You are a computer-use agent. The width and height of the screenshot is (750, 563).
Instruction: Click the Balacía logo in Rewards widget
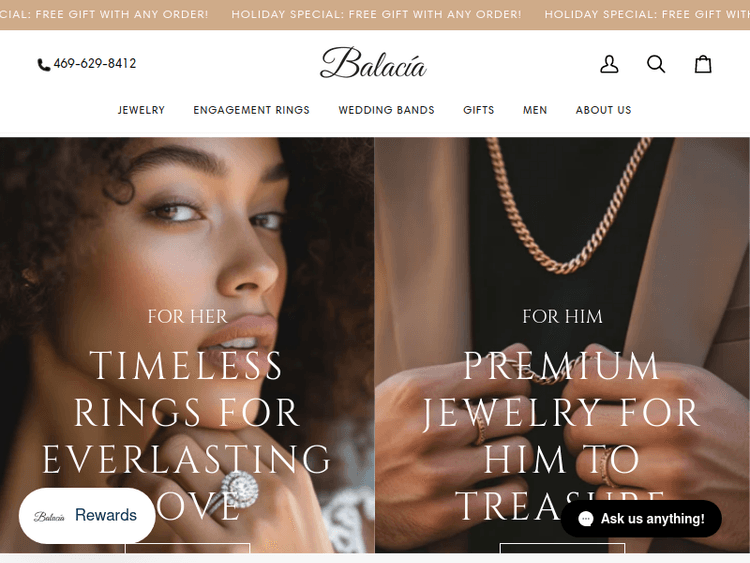click(x=49, y=516)
